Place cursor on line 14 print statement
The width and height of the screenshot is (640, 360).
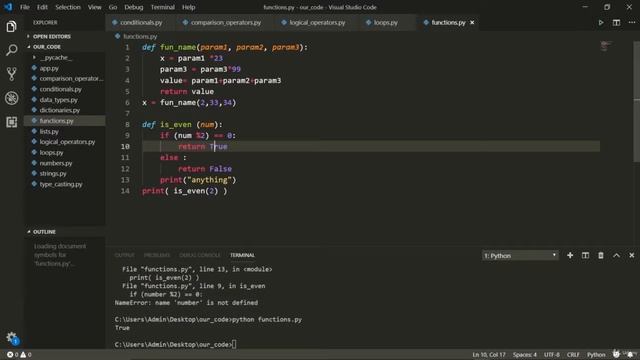pyautogui.click(x=184, y=191)
